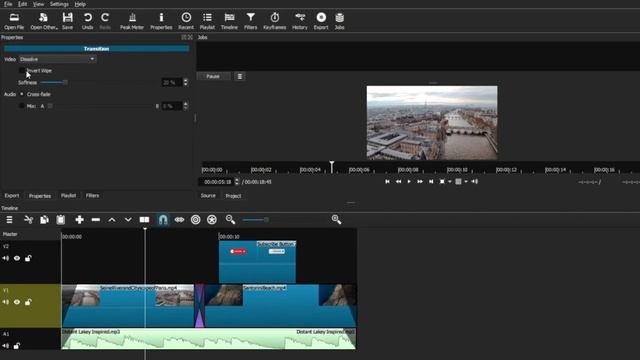Ripple delete with the minus icon
Image resolution: width=640 pixels, height=360 pixels.
(x=96, y=220)
